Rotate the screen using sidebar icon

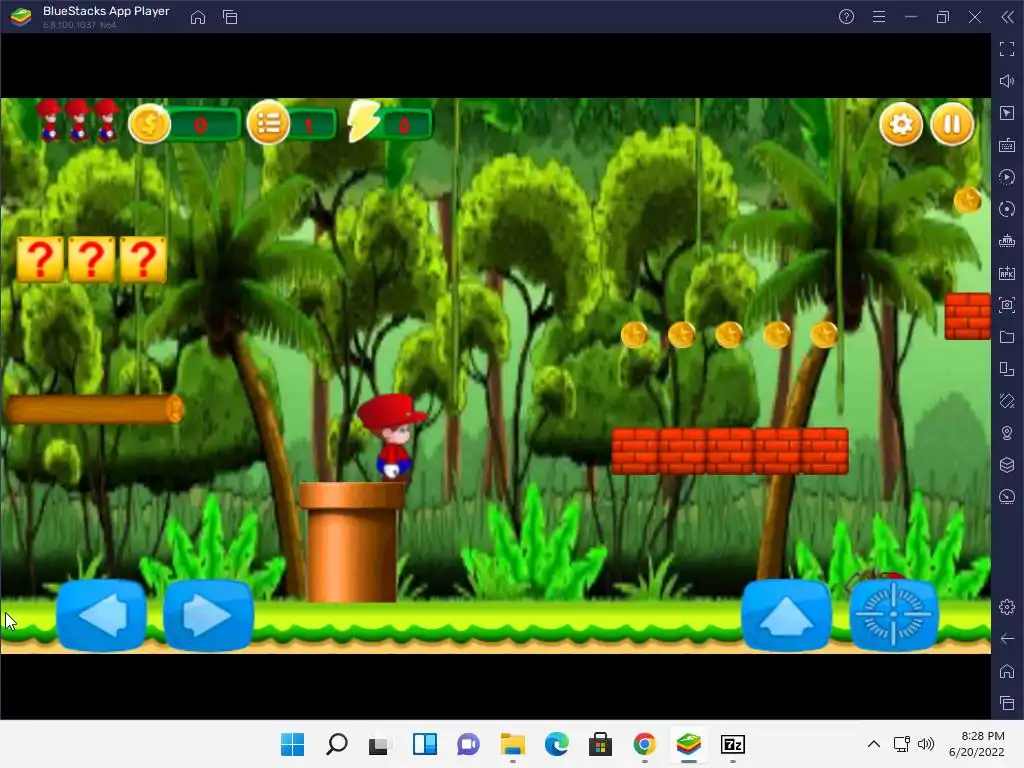tap(1006, 401)
